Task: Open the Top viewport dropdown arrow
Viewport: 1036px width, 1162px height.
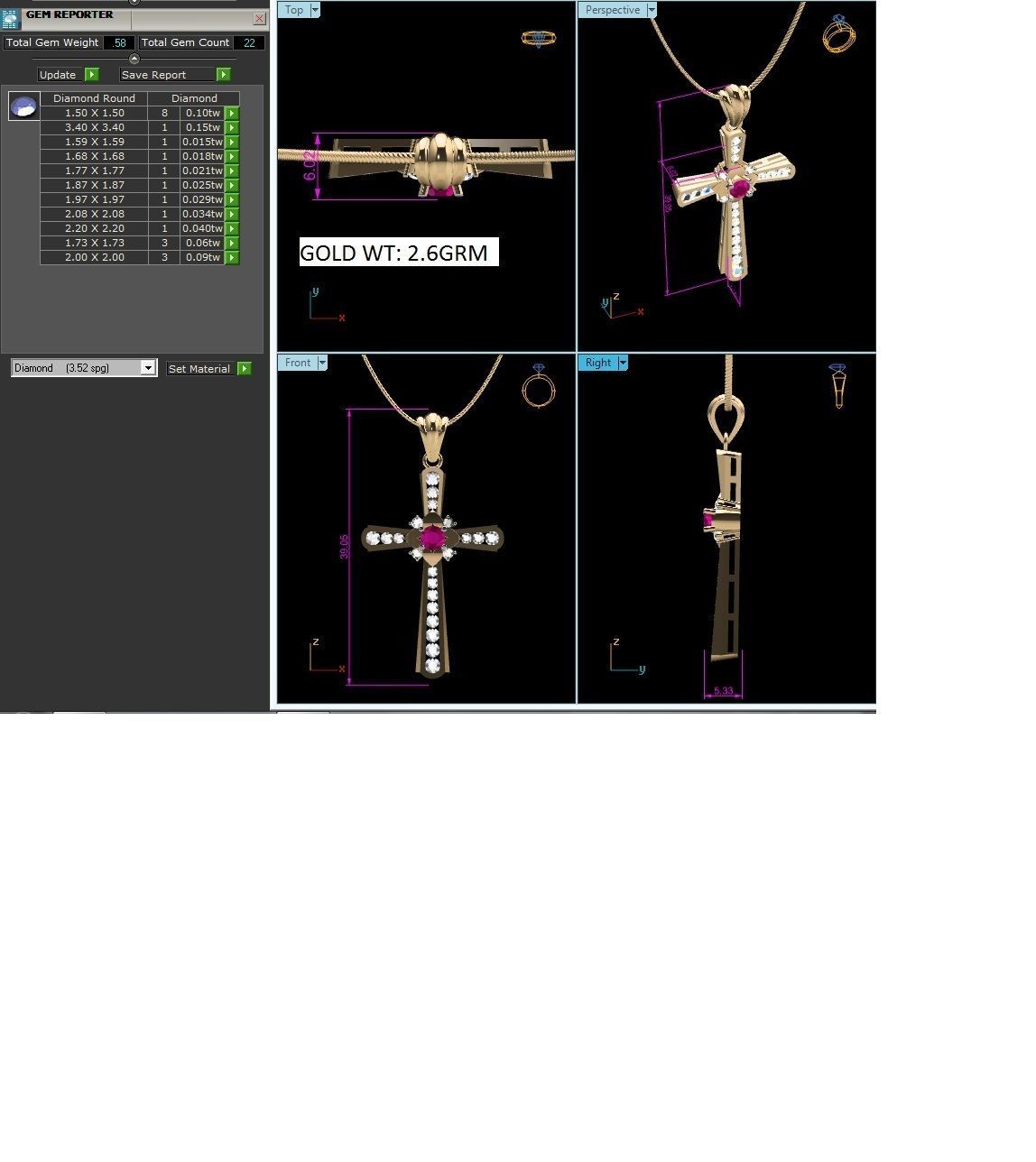Action: point(315,10)
